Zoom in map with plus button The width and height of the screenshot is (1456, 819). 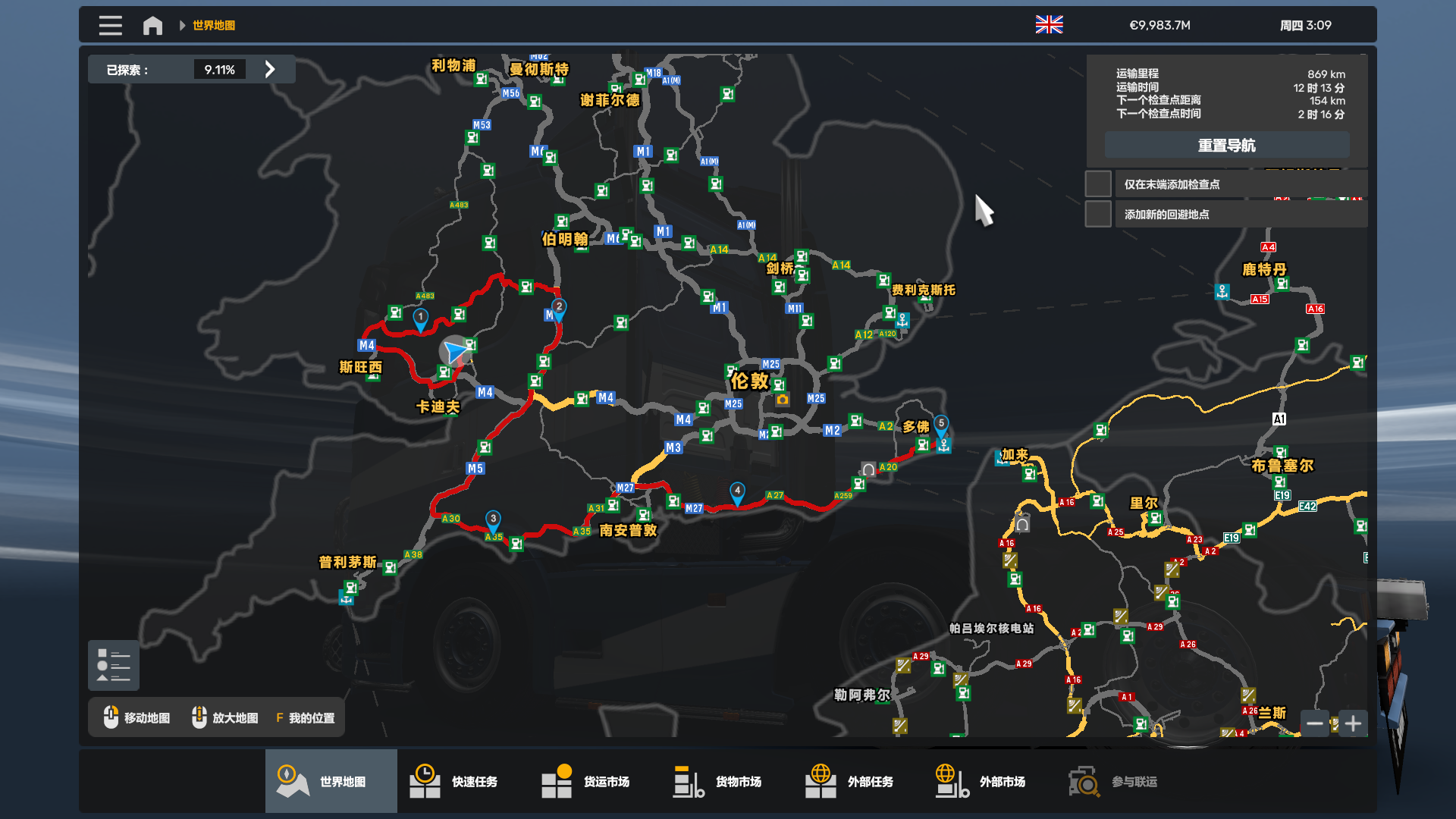1353,723
